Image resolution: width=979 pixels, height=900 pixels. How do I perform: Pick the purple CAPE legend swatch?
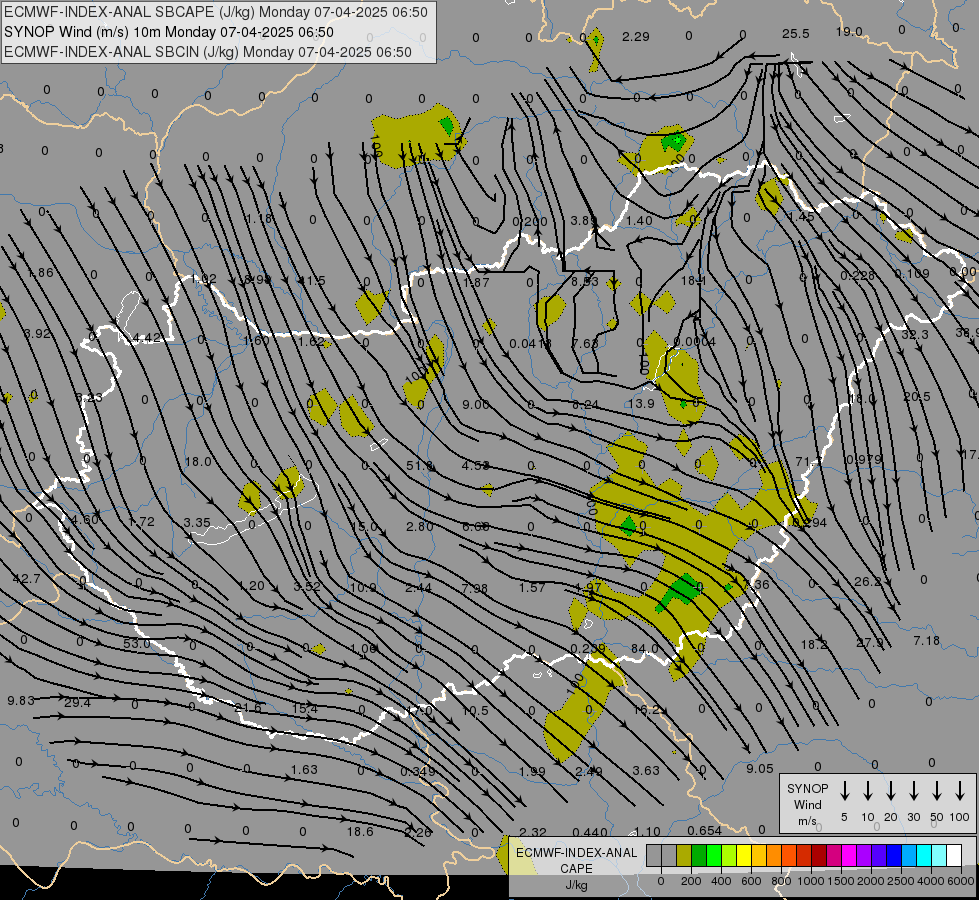(x=863, y=856)
